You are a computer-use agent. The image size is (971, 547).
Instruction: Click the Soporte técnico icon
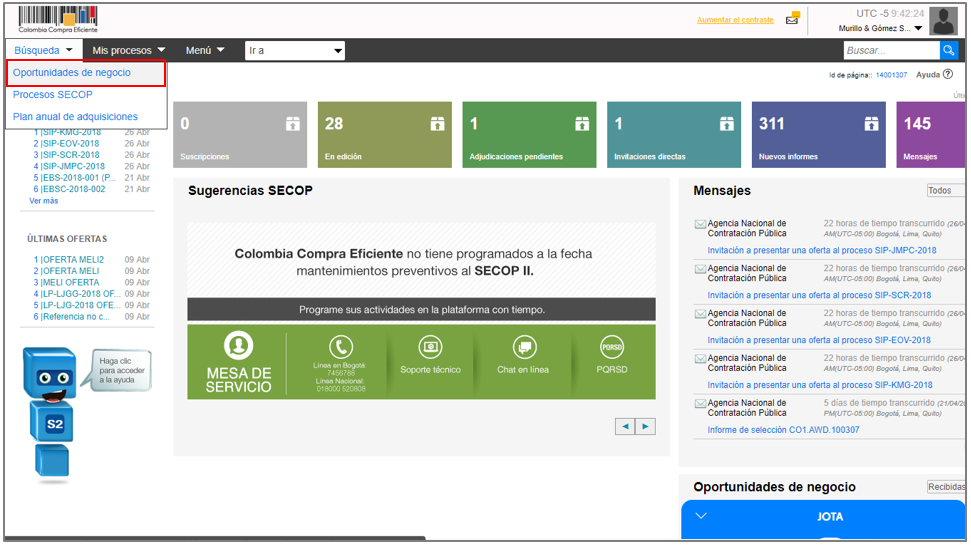point(430,347)
